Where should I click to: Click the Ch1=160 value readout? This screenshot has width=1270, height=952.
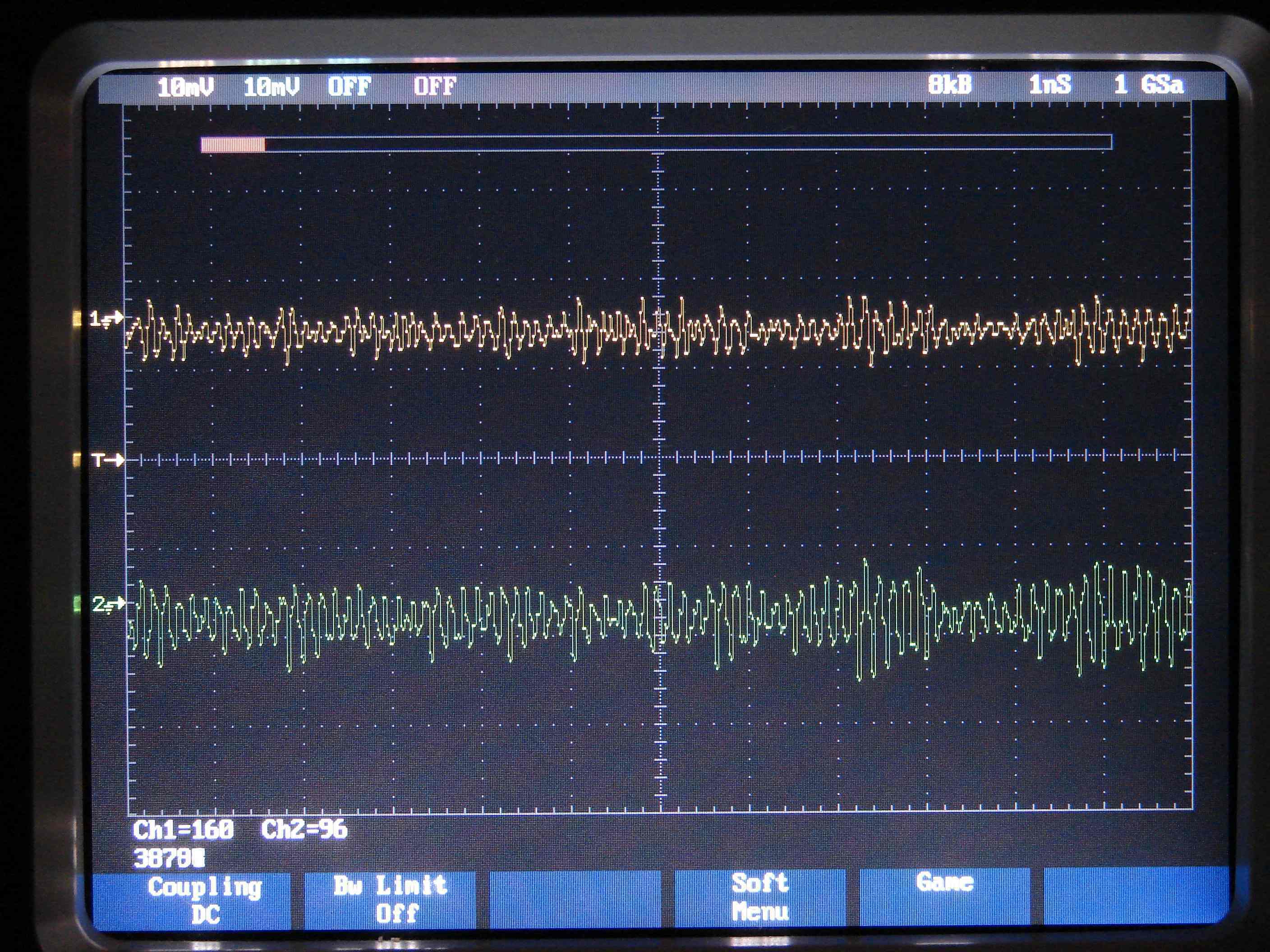[183, 830]
